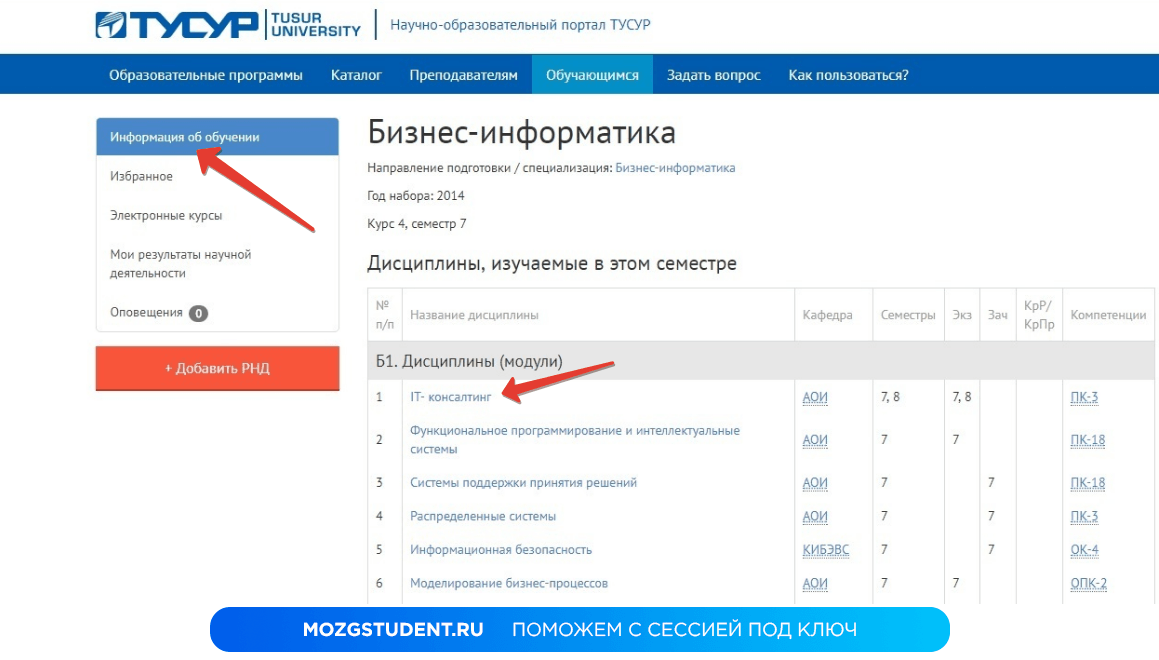This screenshot has width=1159, height=660.
Task: Open the Системы поддержки принятия решений discipline
Action: pyautogui.click(x=523, y=483)
